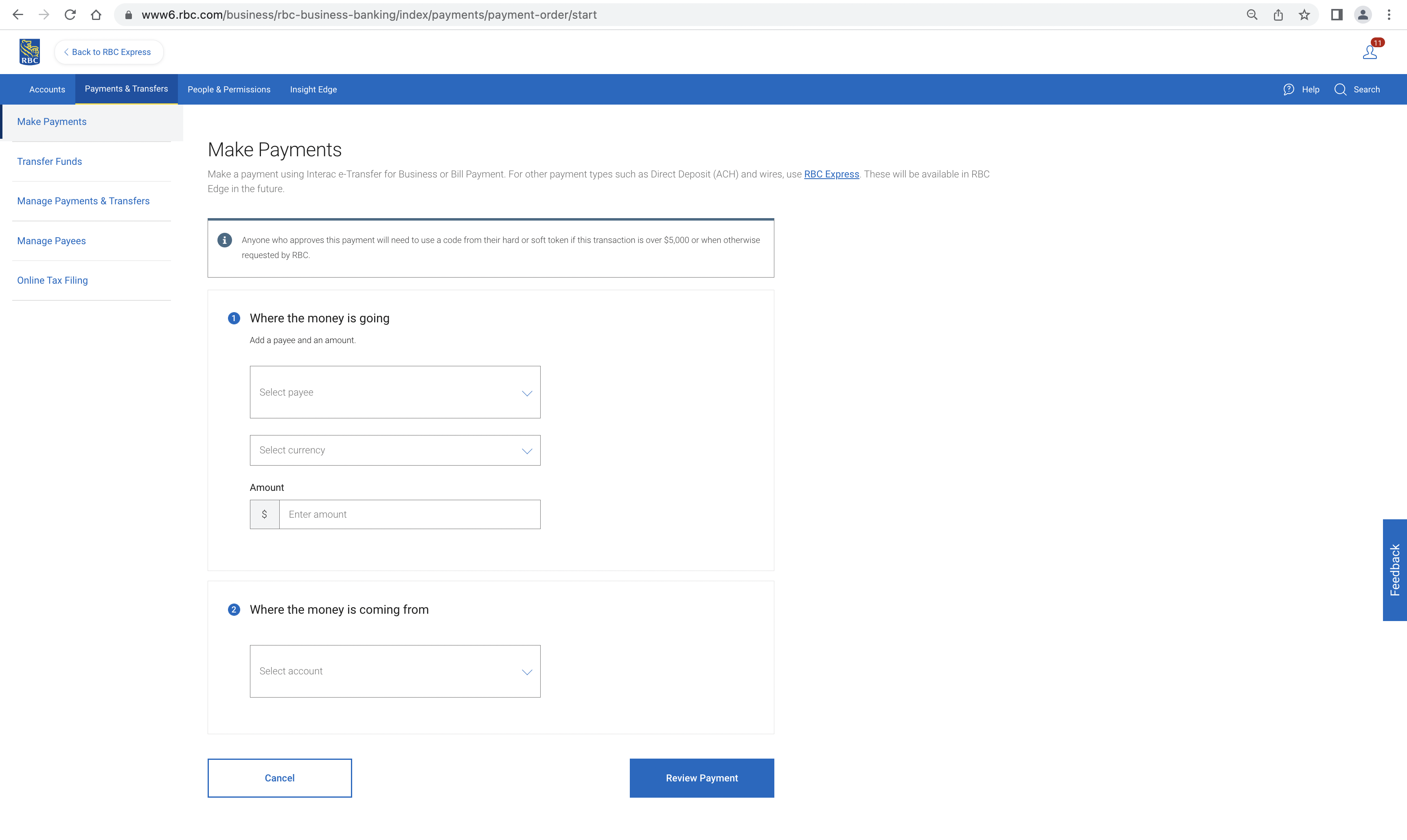Click the RBC logo

coord(29,52)
